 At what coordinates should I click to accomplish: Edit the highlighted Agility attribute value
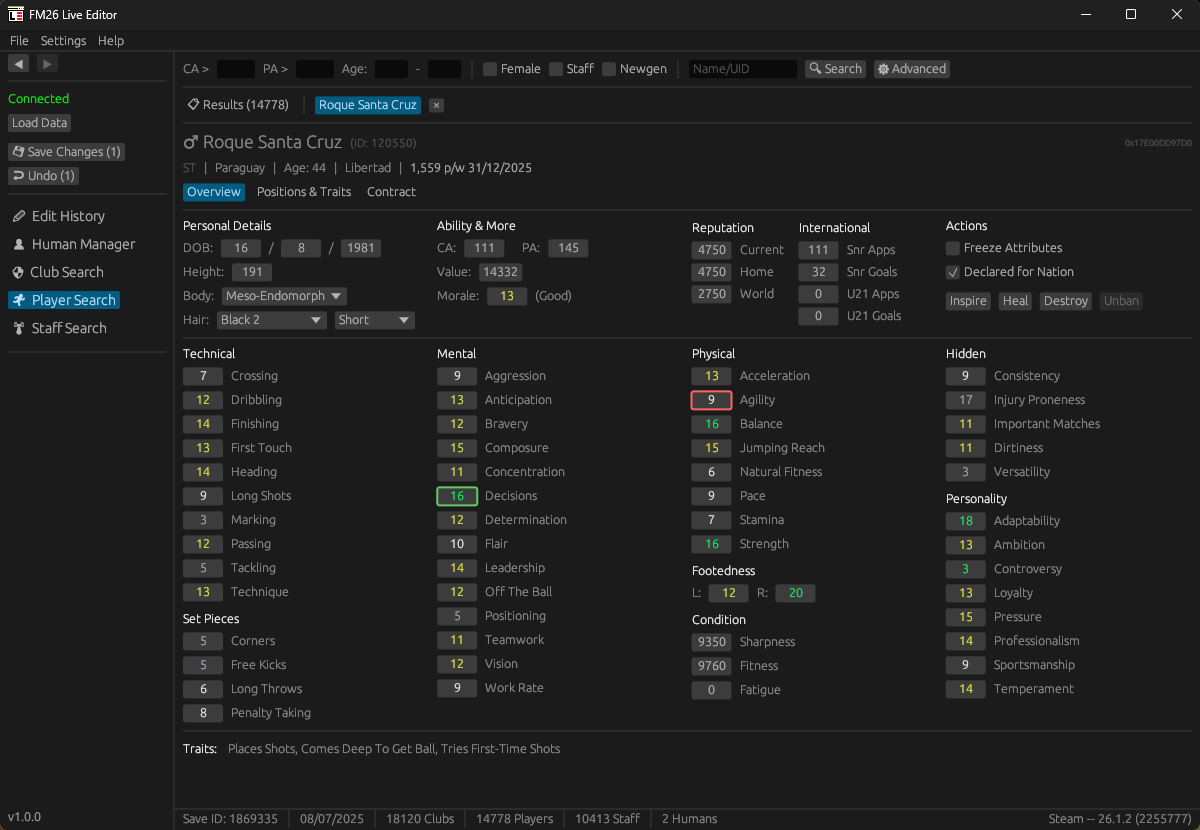click(x=711, y=399)
